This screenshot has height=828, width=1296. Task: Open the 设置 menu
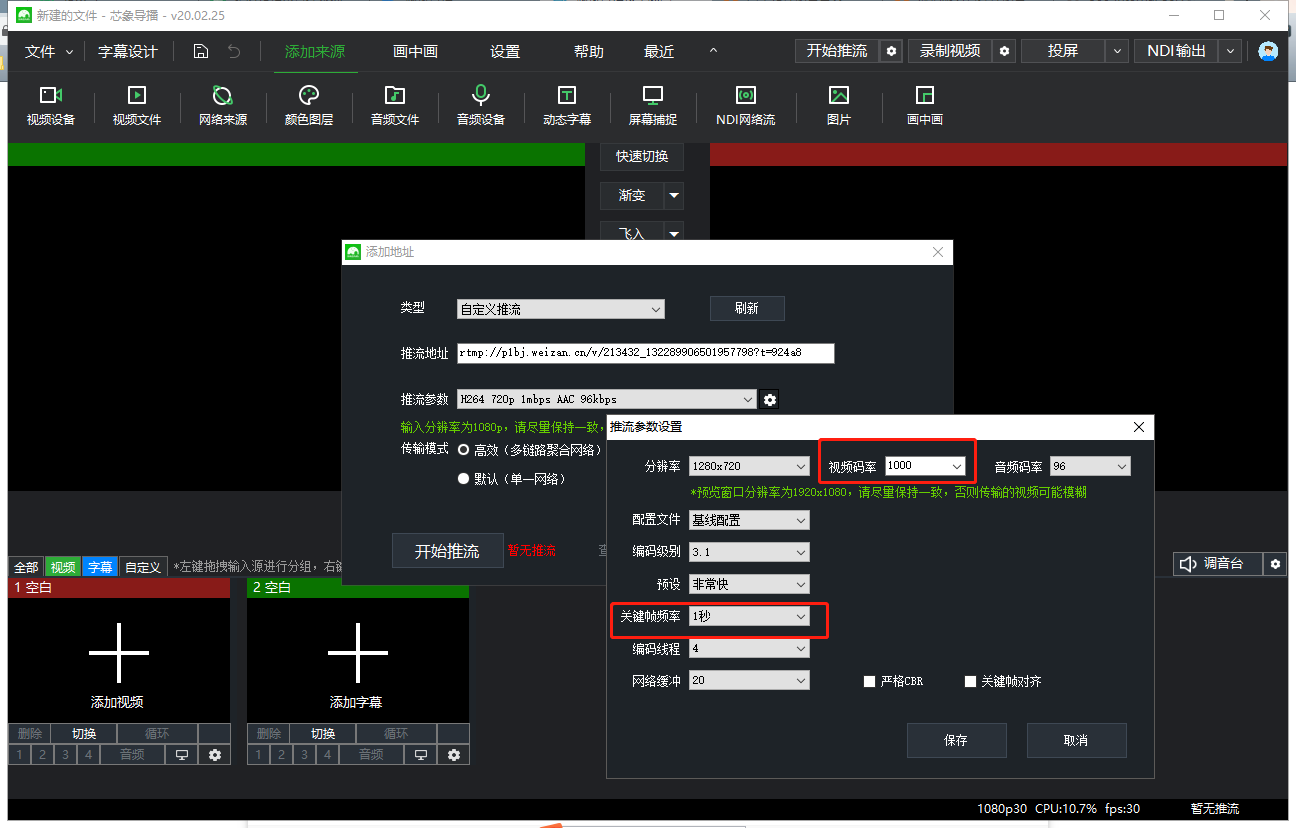(x=504, y=52)
